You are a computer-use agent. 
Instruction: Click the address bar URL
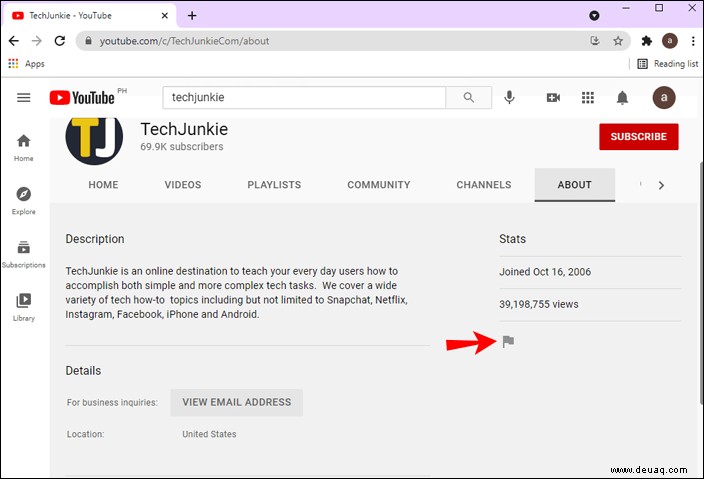[x=184, y=41]
